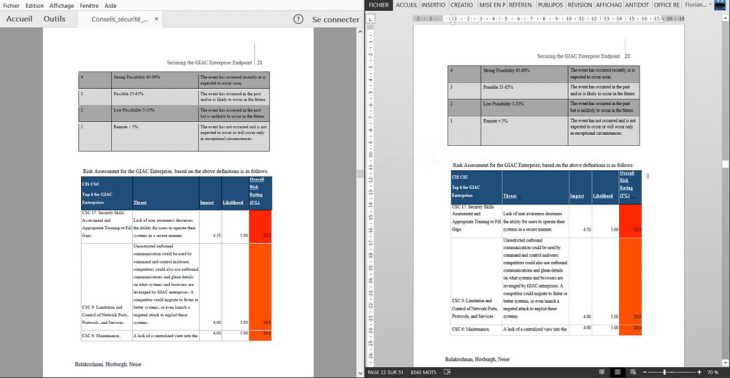The height and width of the screenshot is (378, 730).
Task: Open the PUBLIPOSTAGE ribbon tab in Word
Action: (550, 5)
